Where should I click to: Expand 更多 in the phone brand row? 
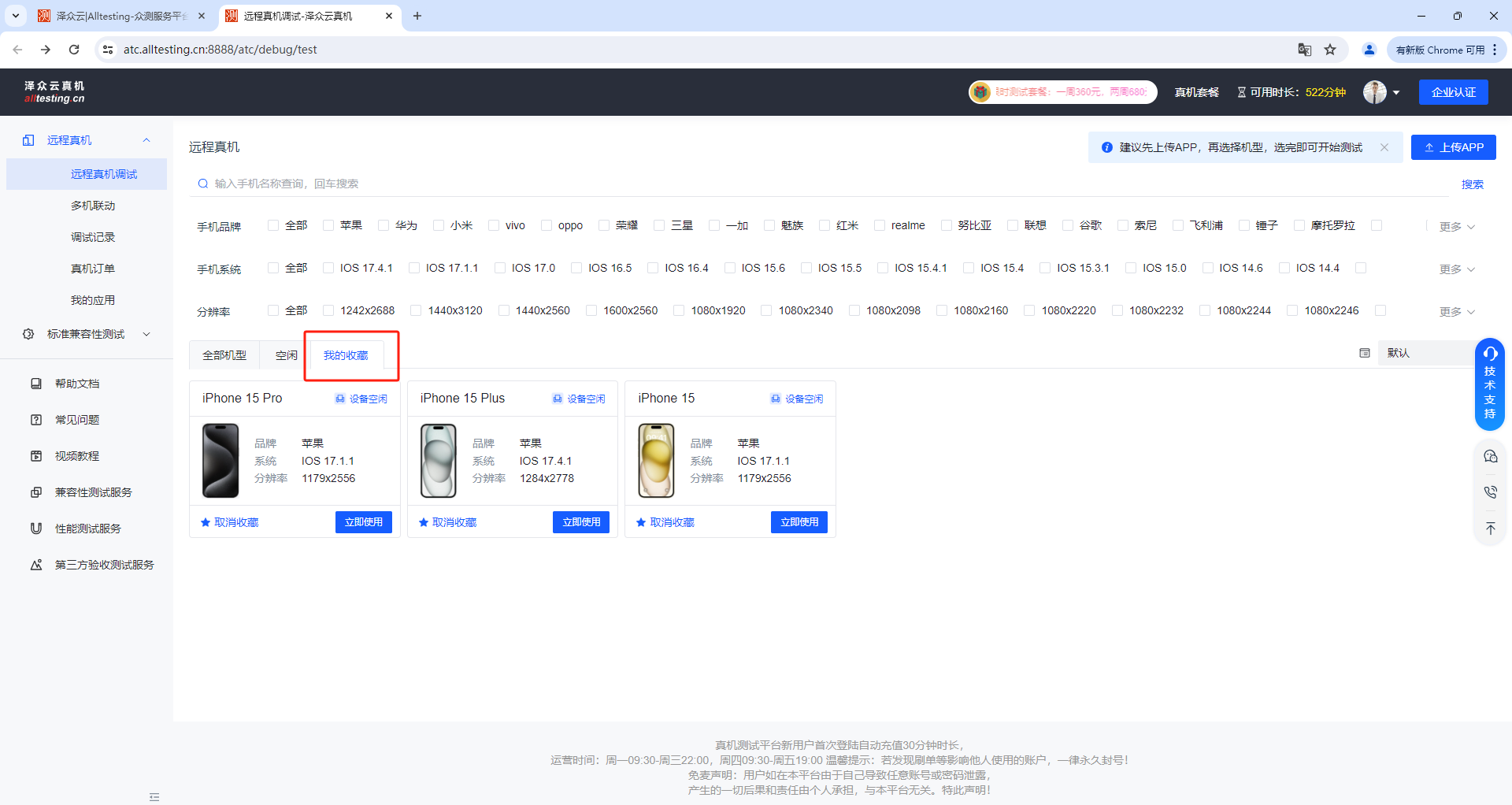[x=1456, y=227]
